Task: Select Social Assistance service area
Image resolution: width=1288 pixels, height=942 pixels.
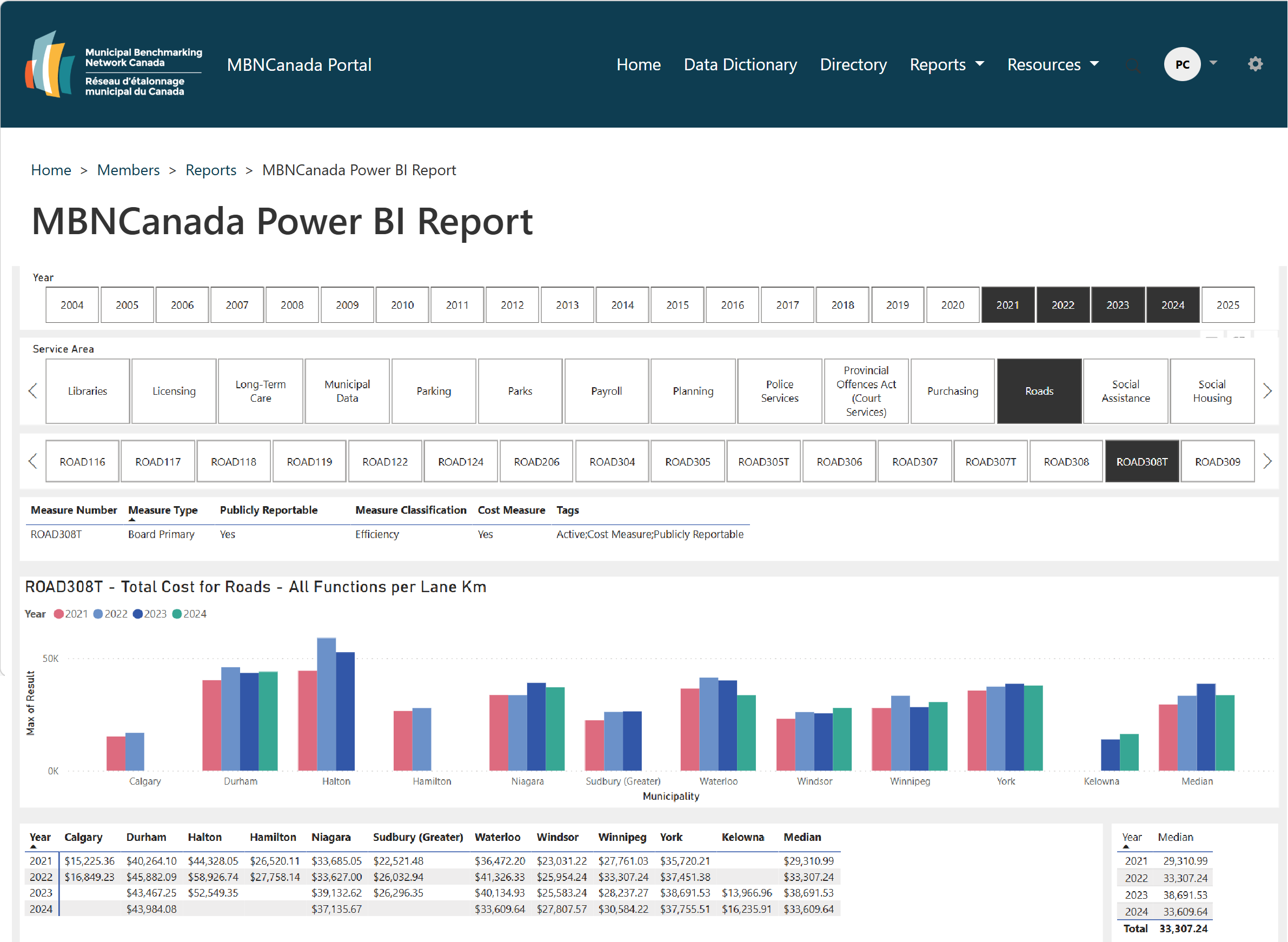Action: (1126, 391)
